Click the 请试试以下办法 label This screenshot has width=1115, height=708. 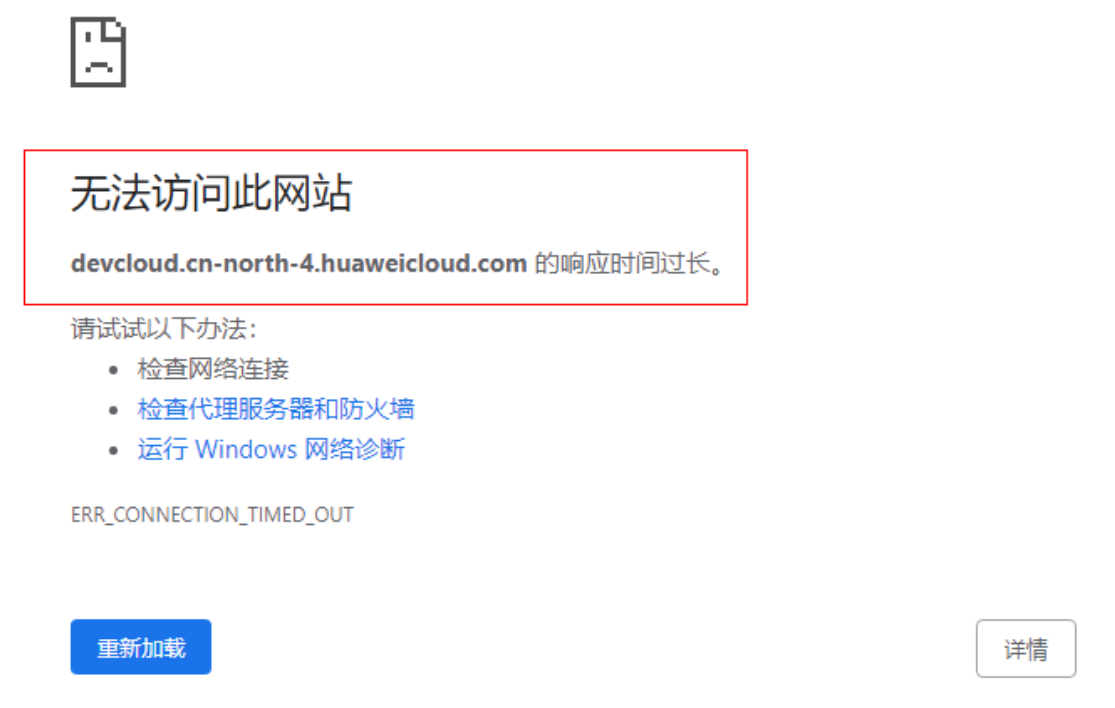[164, 328]
